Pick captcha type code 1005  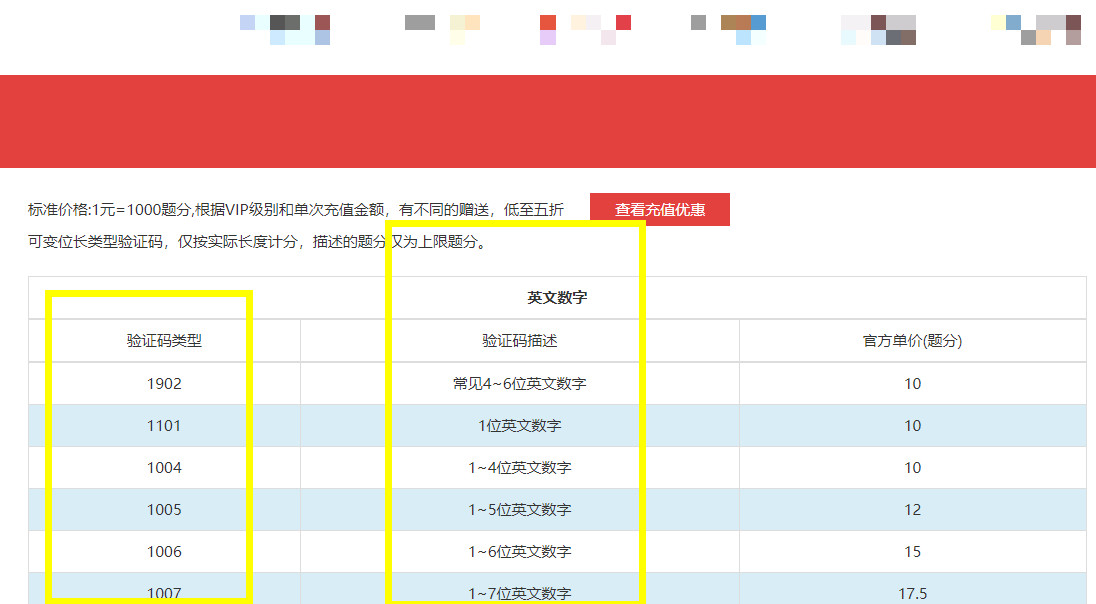point(164,509)
